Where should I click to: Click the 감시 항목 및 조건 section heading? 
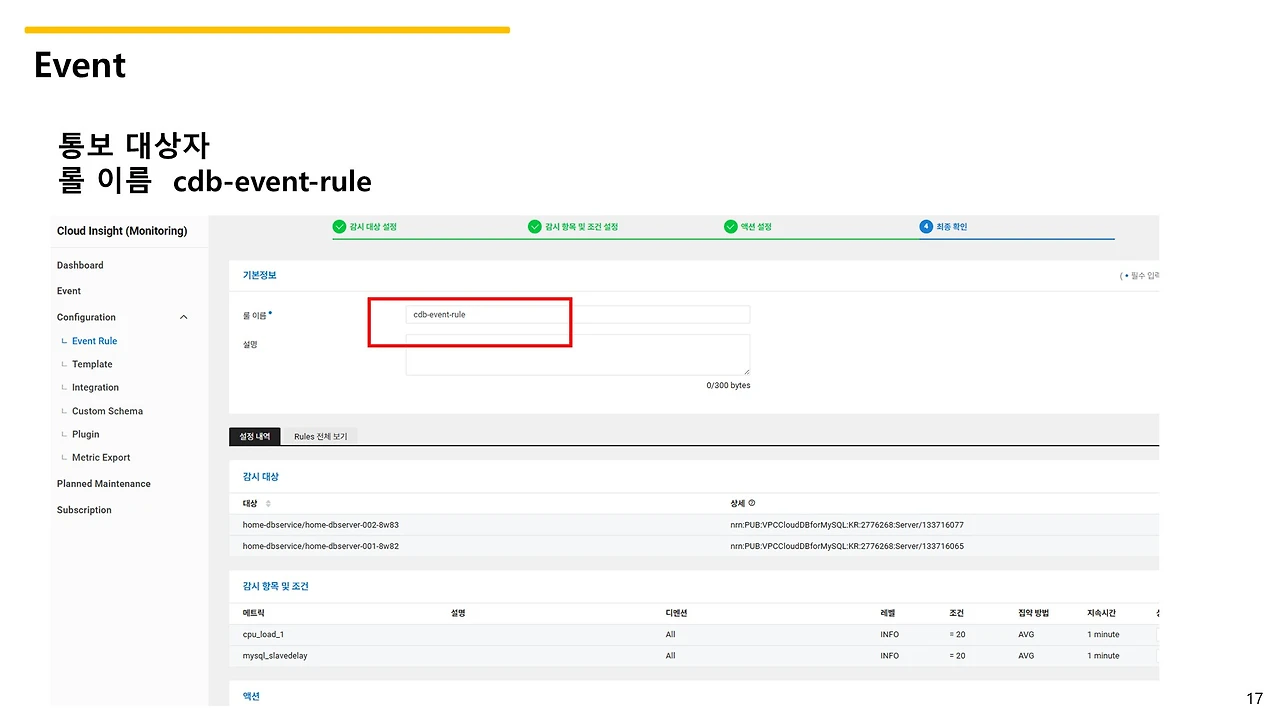coord(276,586)
